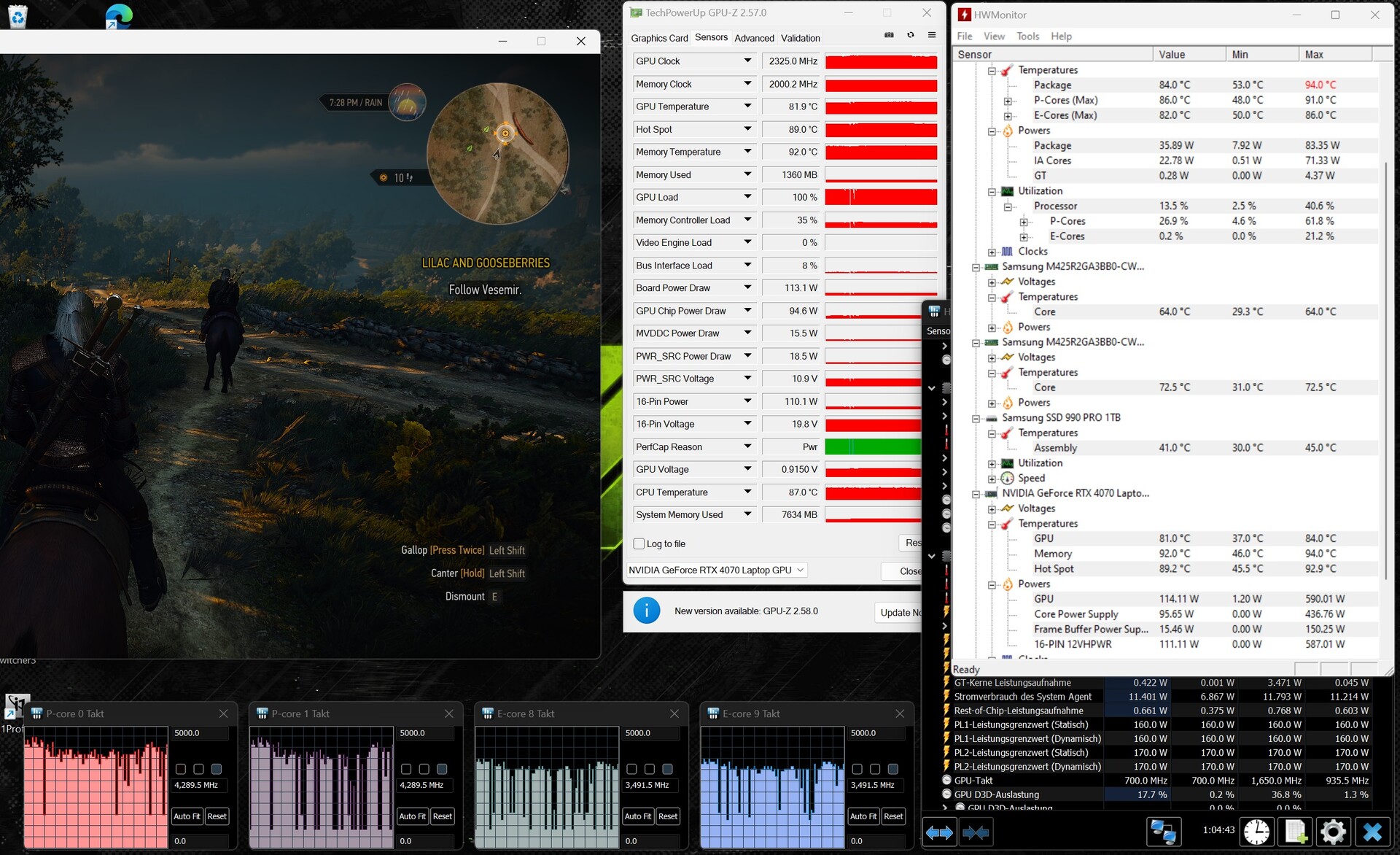1400x855 pixels.
Task: Click HWiNFO network remote monitoring icon
Action: (1162, 832)
